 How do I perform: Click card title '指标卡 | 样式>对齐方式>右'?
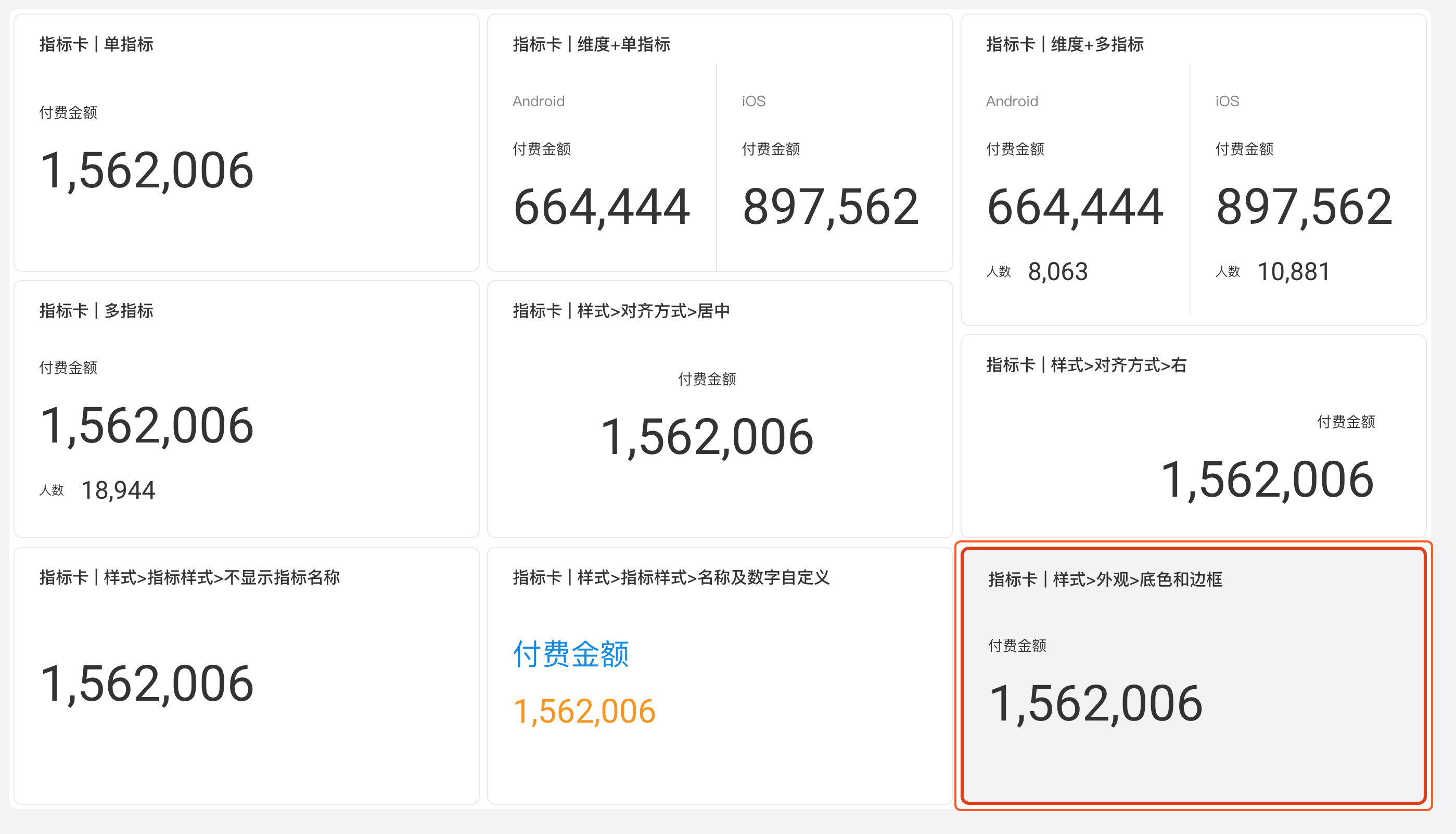click(x=1087, y=365)
